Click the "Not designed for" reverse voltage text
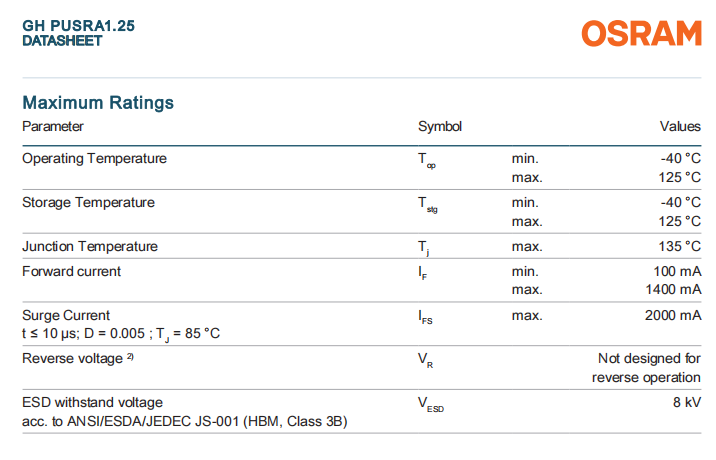Screen dimensions: 716x460 pyautogui.click(x=648, y=358)
